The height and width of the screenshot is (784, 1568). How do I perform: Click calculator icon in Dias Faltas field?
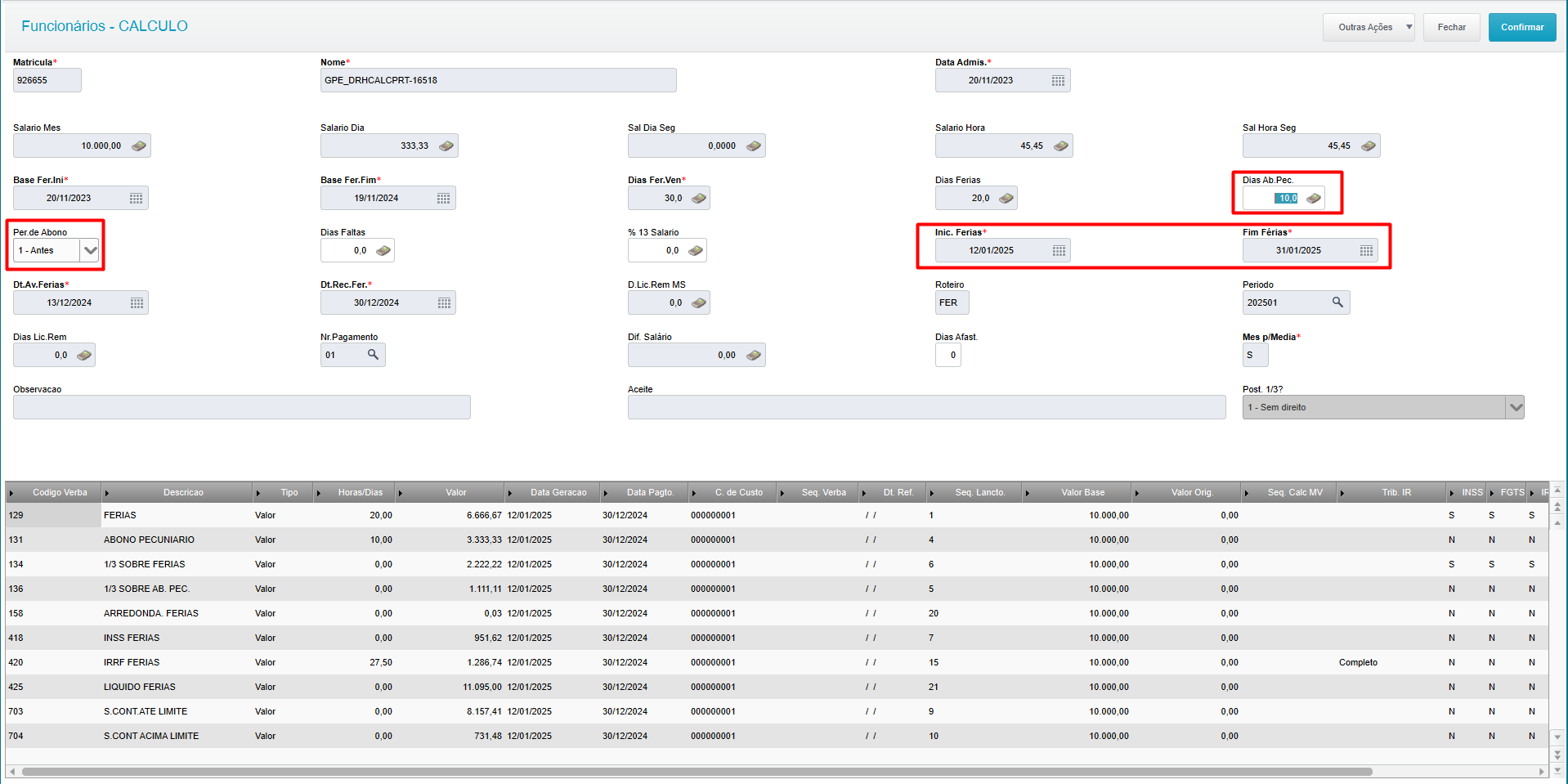click(383, 250)
